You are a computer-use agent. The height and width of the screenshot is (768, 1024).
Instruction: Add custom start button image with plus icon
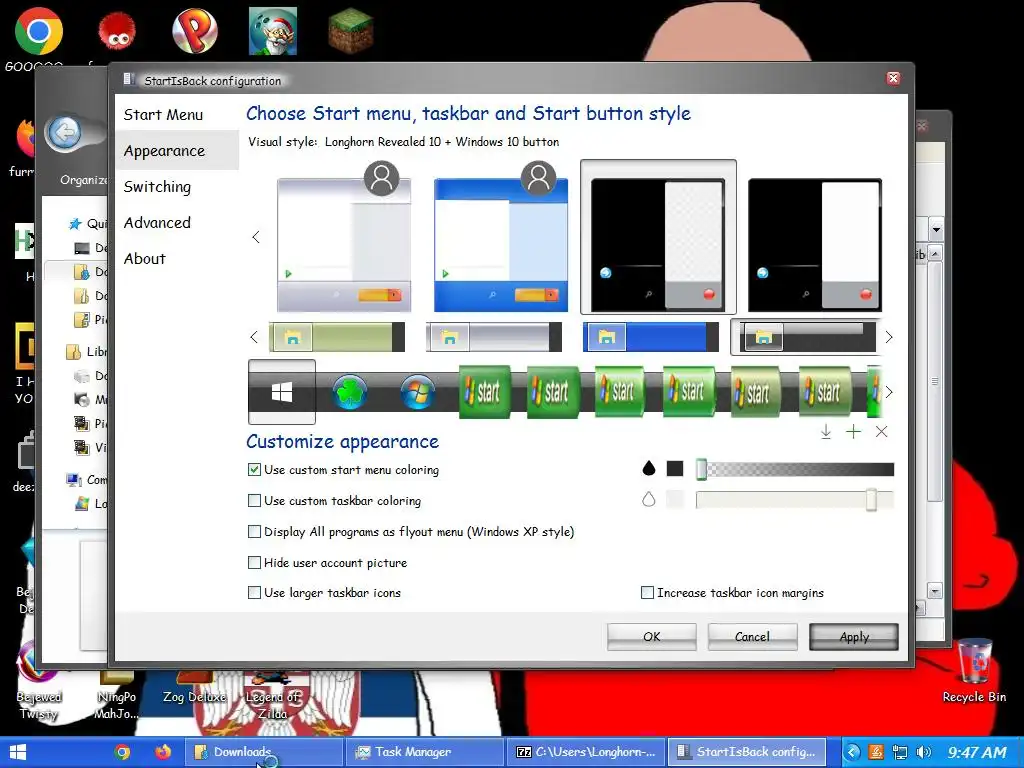853,432
